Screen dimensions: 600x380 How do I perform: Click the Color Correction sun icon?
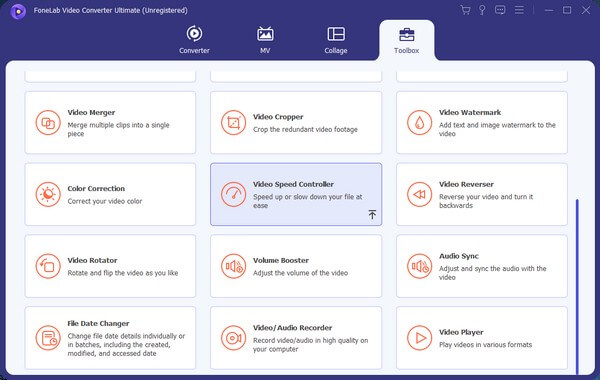coord(48,194)
